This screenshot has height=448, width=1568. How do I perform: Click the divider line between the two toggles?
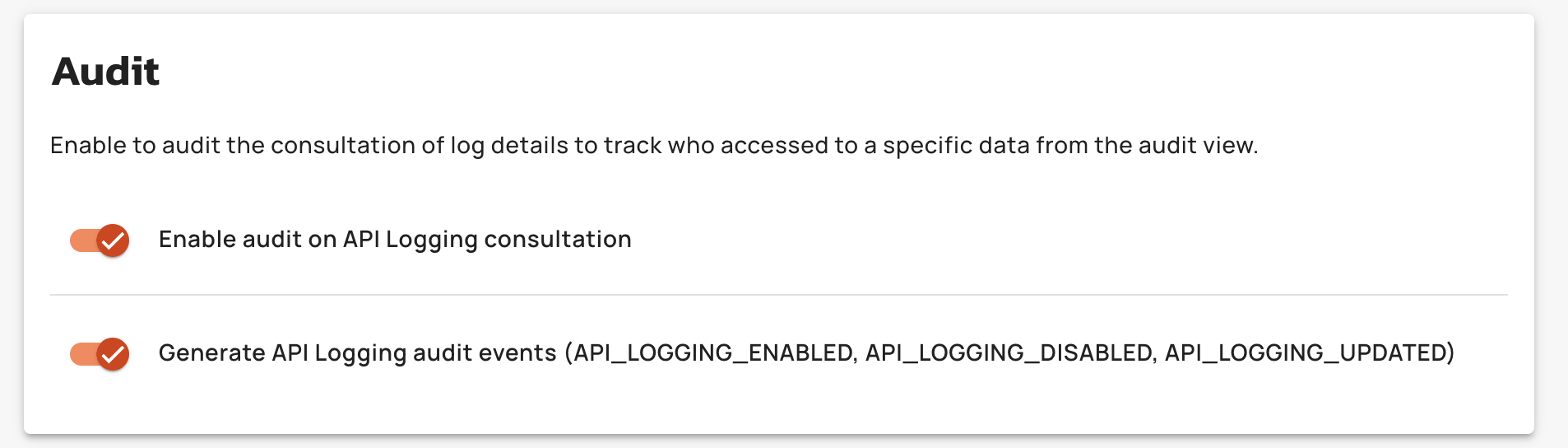click(778, 295)
